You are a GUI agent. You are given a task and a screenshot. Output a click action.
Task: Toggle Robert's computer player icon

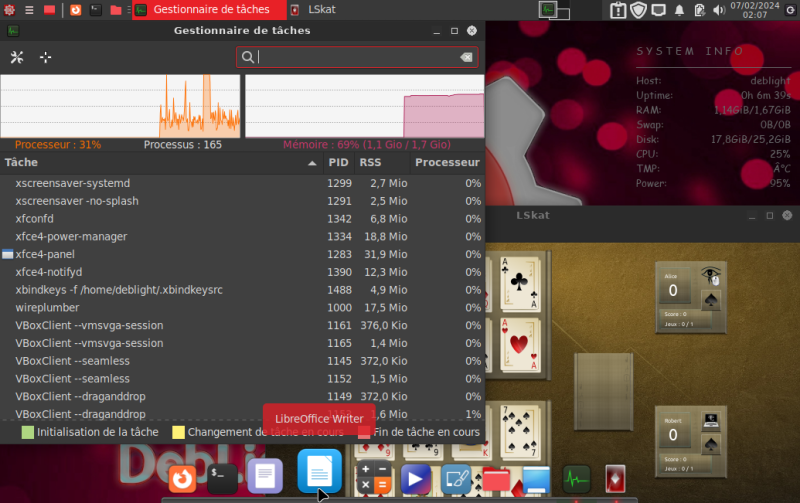point(710,419)
